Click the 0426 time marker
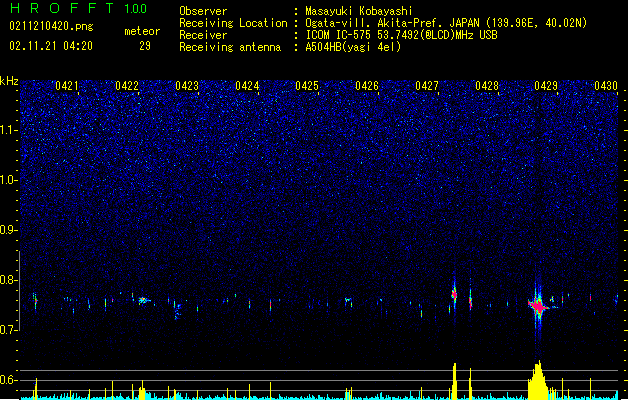The height and width of the screenshot is (400, 629). tap(367, 86)
